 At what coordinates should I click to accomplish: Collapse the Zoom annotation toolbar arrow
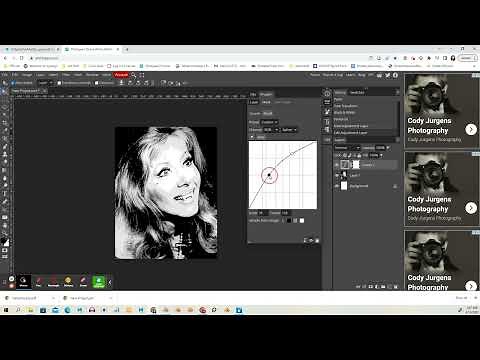[110, 282]
